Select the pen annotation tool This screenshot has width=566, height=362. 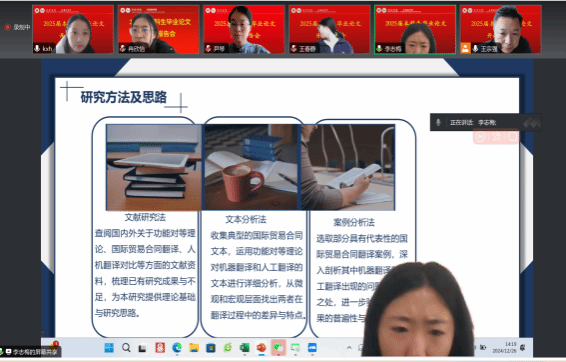[x=497, y=137]
